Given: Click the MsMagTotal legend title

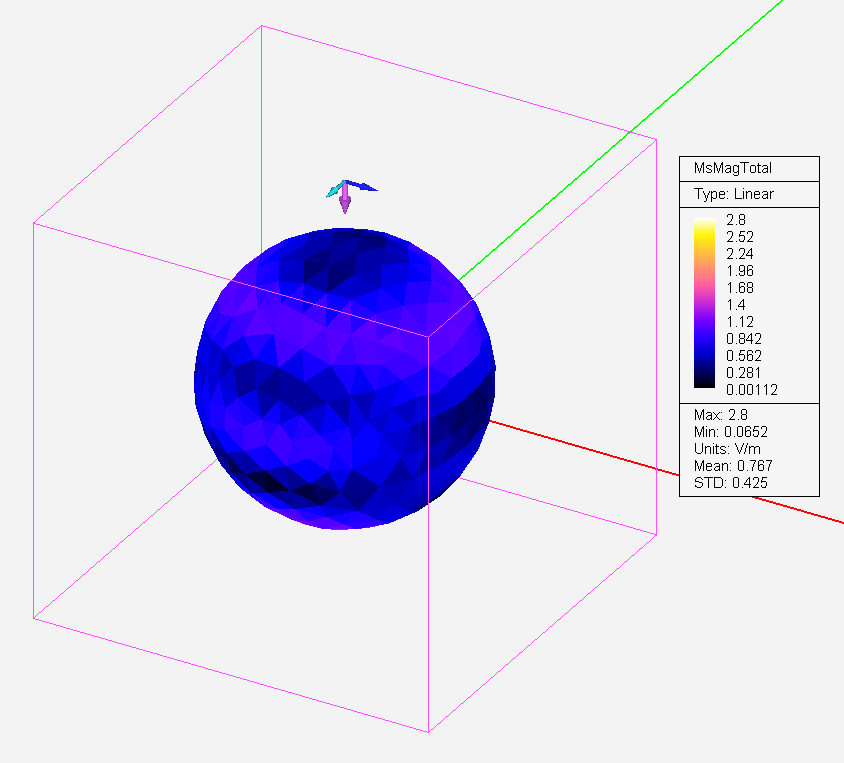Looking at the screenshot, I should [x=733, y=168].
